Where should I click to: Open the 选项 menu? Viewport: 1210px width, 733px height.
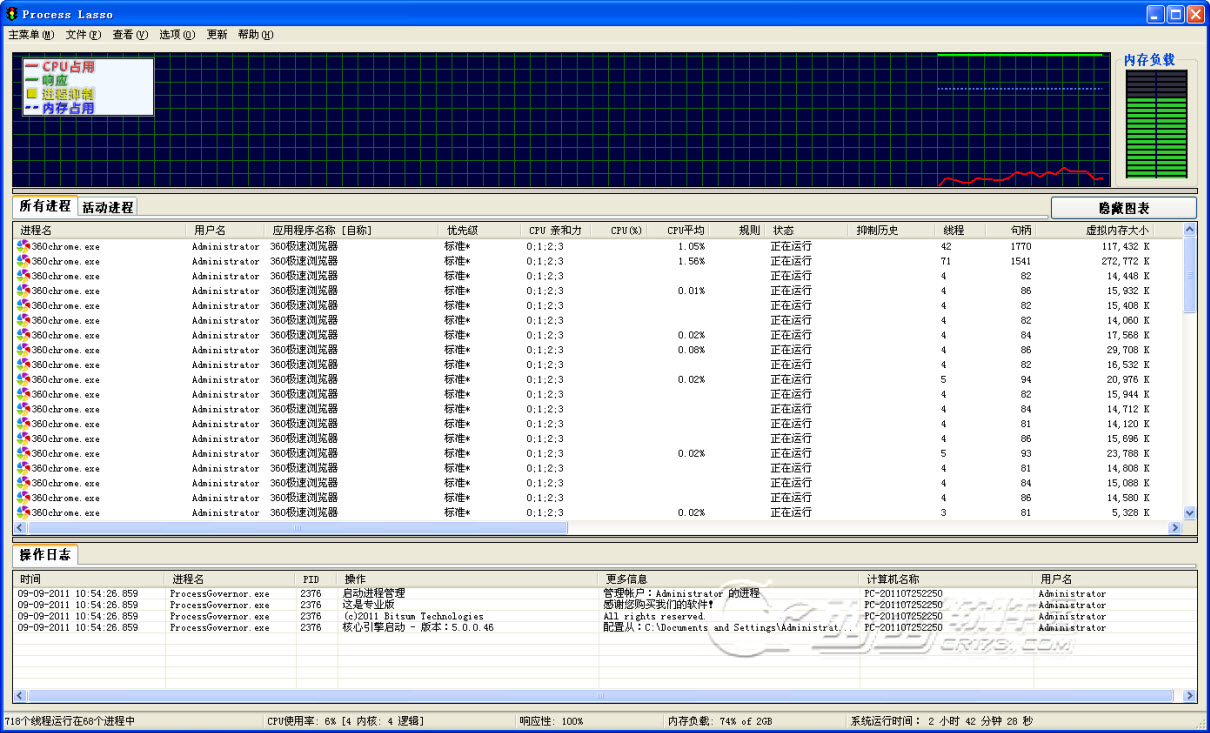click(x=177, y=35)
